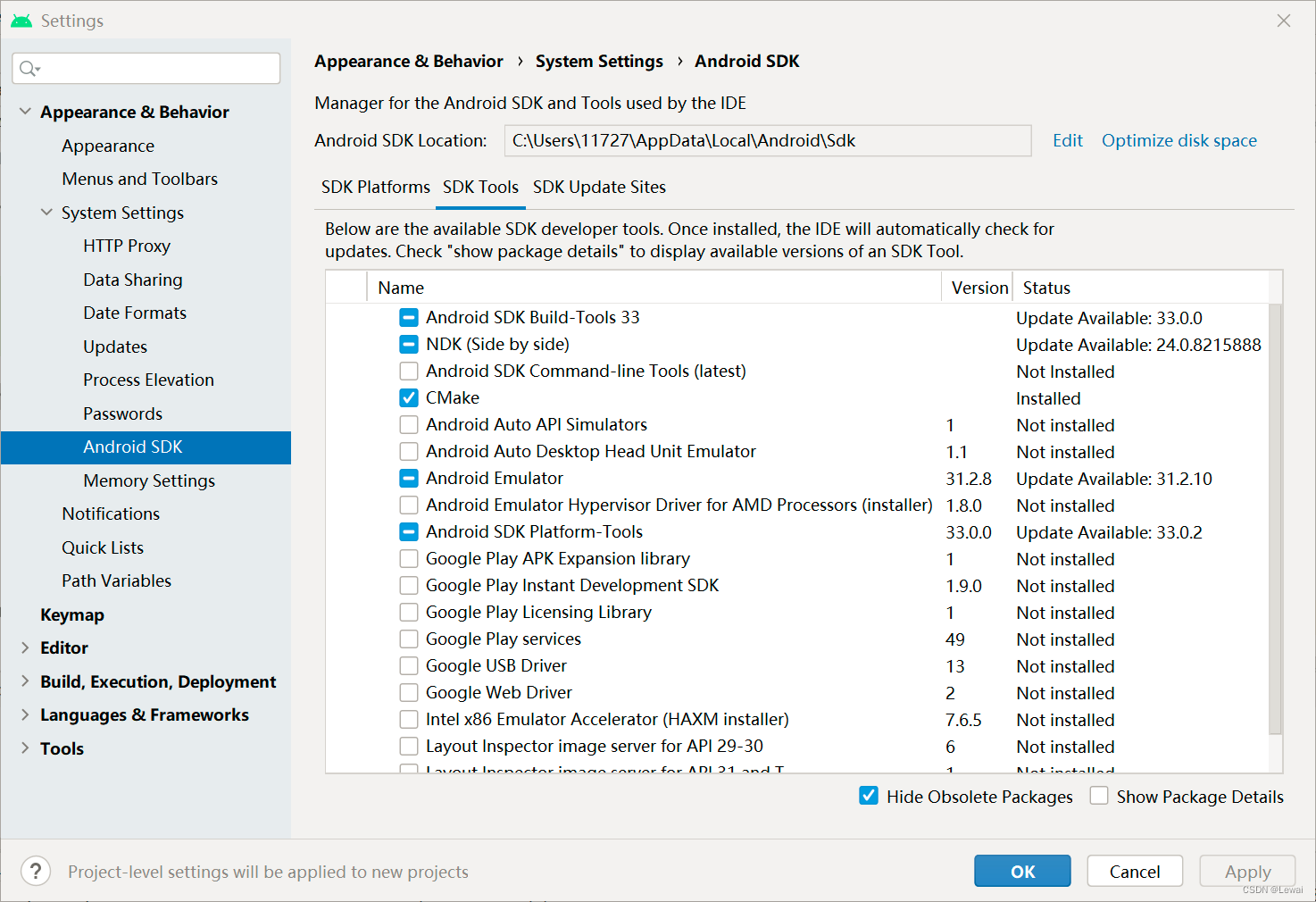Click the Cancel button

pos(1135,871)
